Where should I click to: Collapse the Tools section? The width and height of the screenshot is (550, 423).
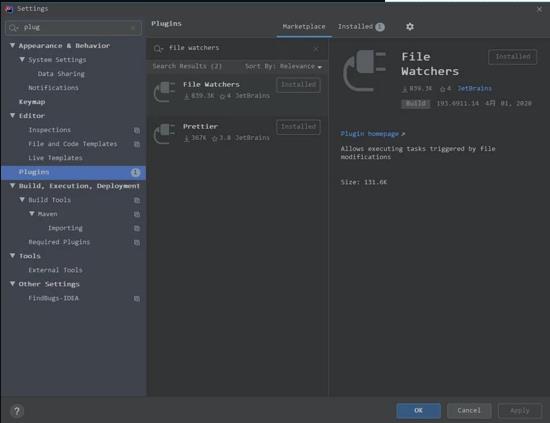coord(12,256)
